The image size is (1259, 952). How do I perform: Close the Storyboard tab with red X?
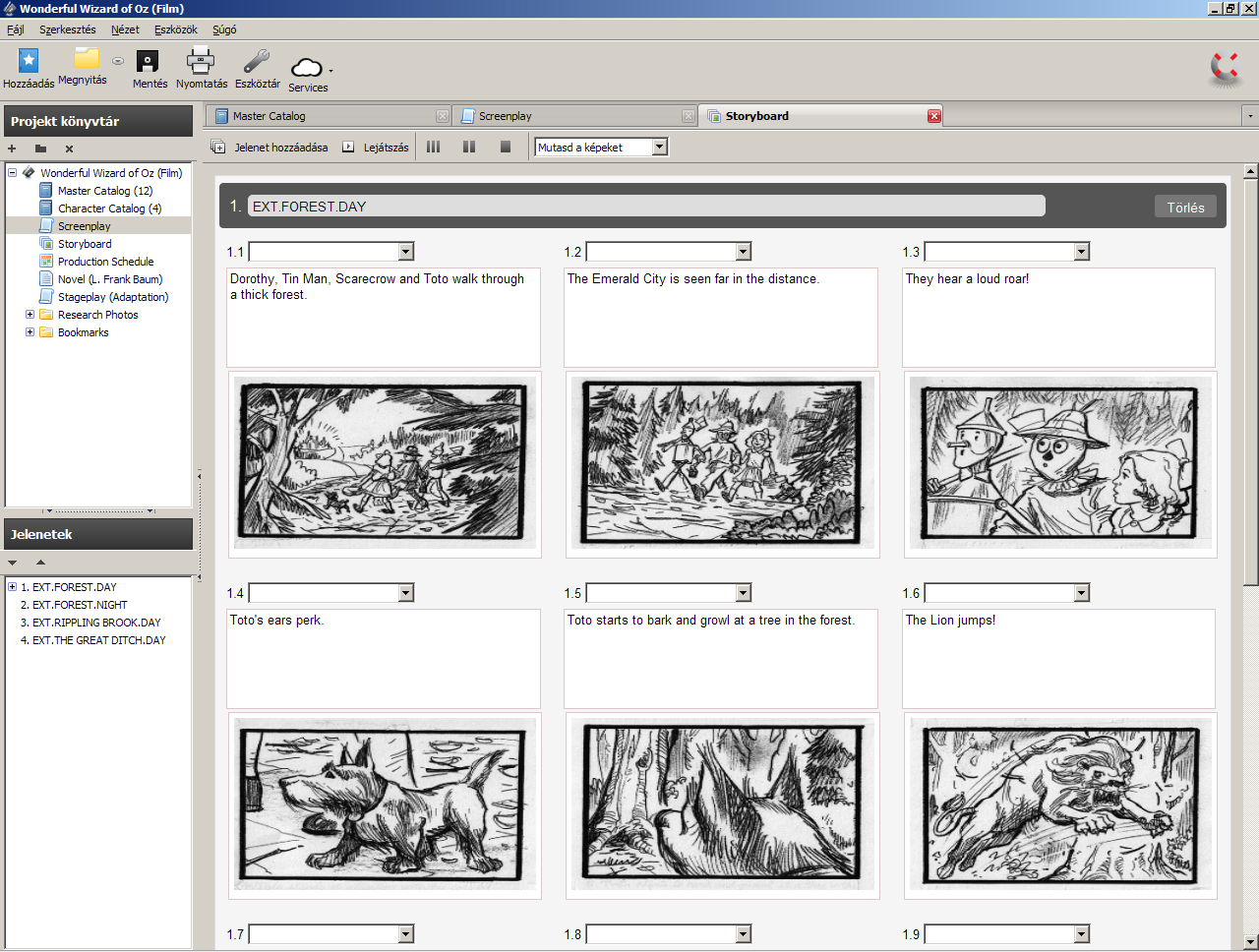934,116
